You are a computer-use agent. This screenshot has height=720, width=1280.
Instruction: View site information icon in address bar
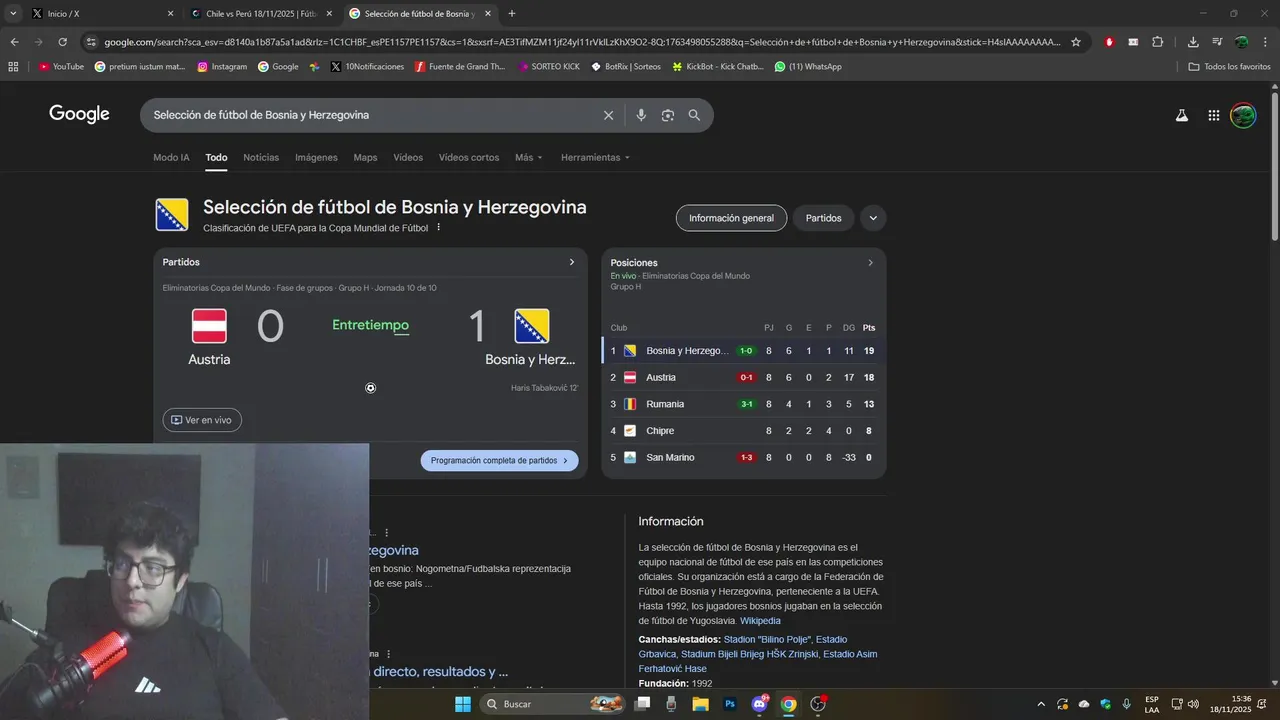pyautogui.click(x=91, y=42)
